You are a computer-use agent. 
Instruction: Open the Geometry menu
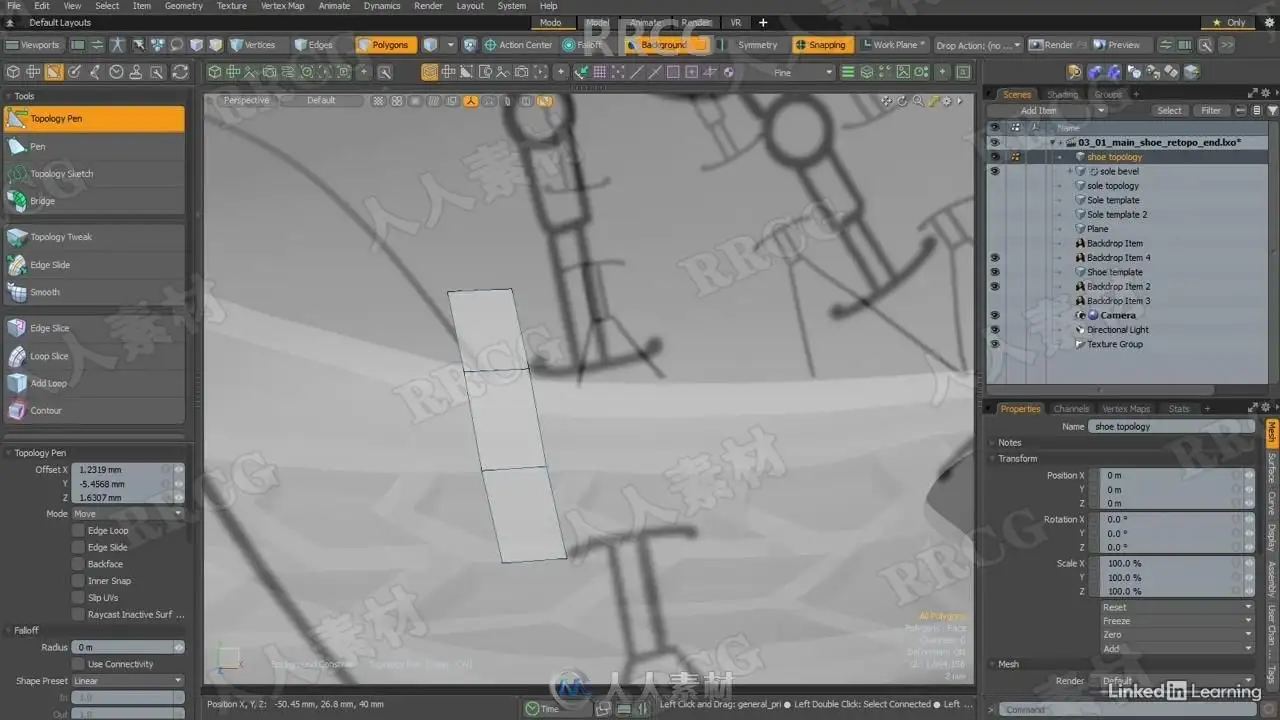click(183, 6)
